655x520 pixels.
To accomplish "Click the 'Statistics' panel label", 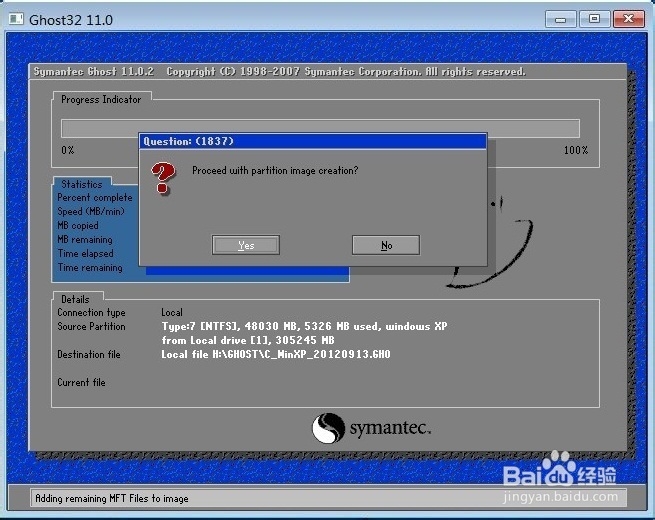I will (81, 184).
